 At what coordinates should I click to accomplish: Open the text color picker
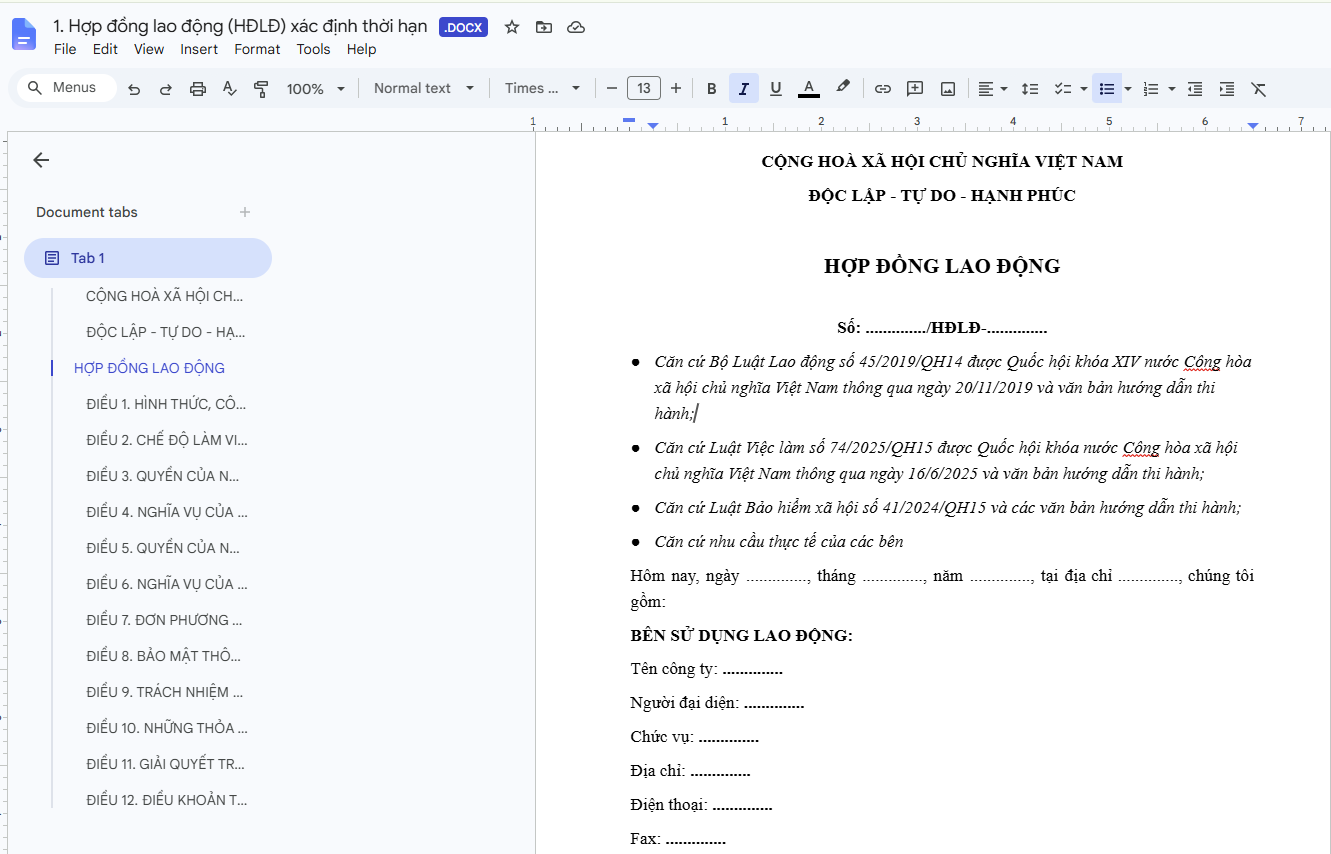(x=809, y=88)
